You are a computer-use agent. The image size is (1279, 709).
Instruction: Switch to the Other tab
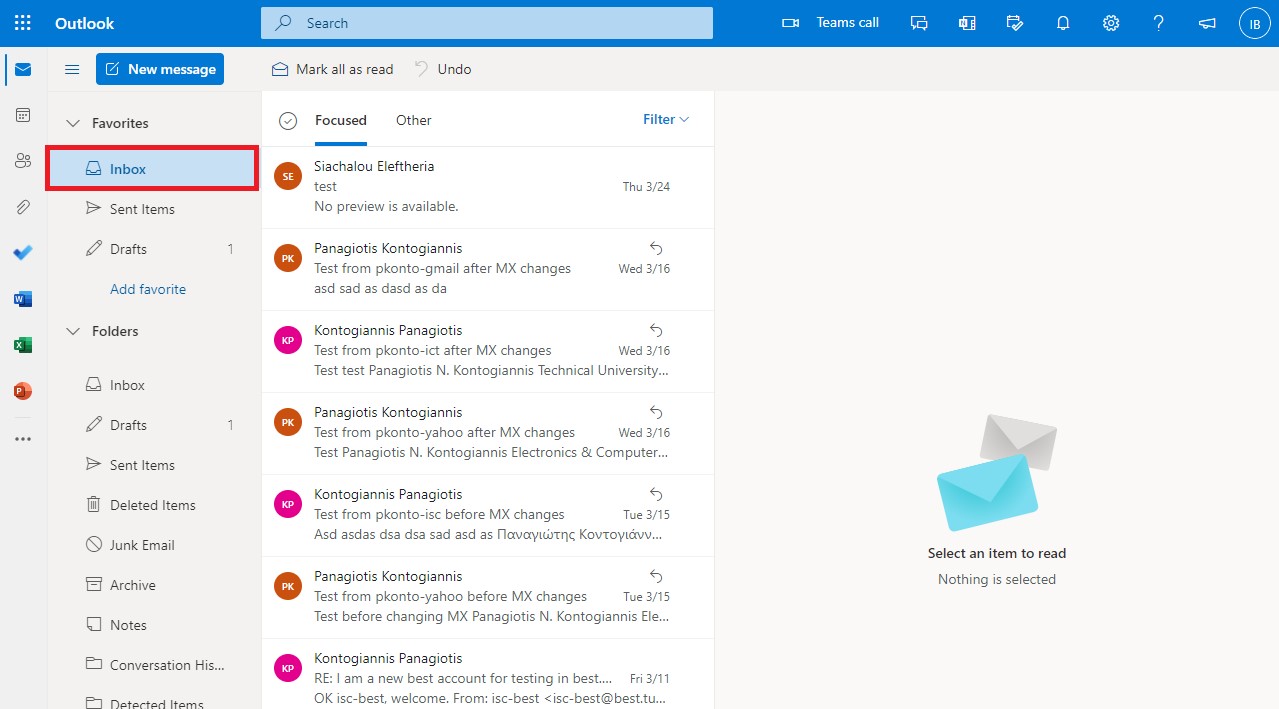(x=413, y=120)
